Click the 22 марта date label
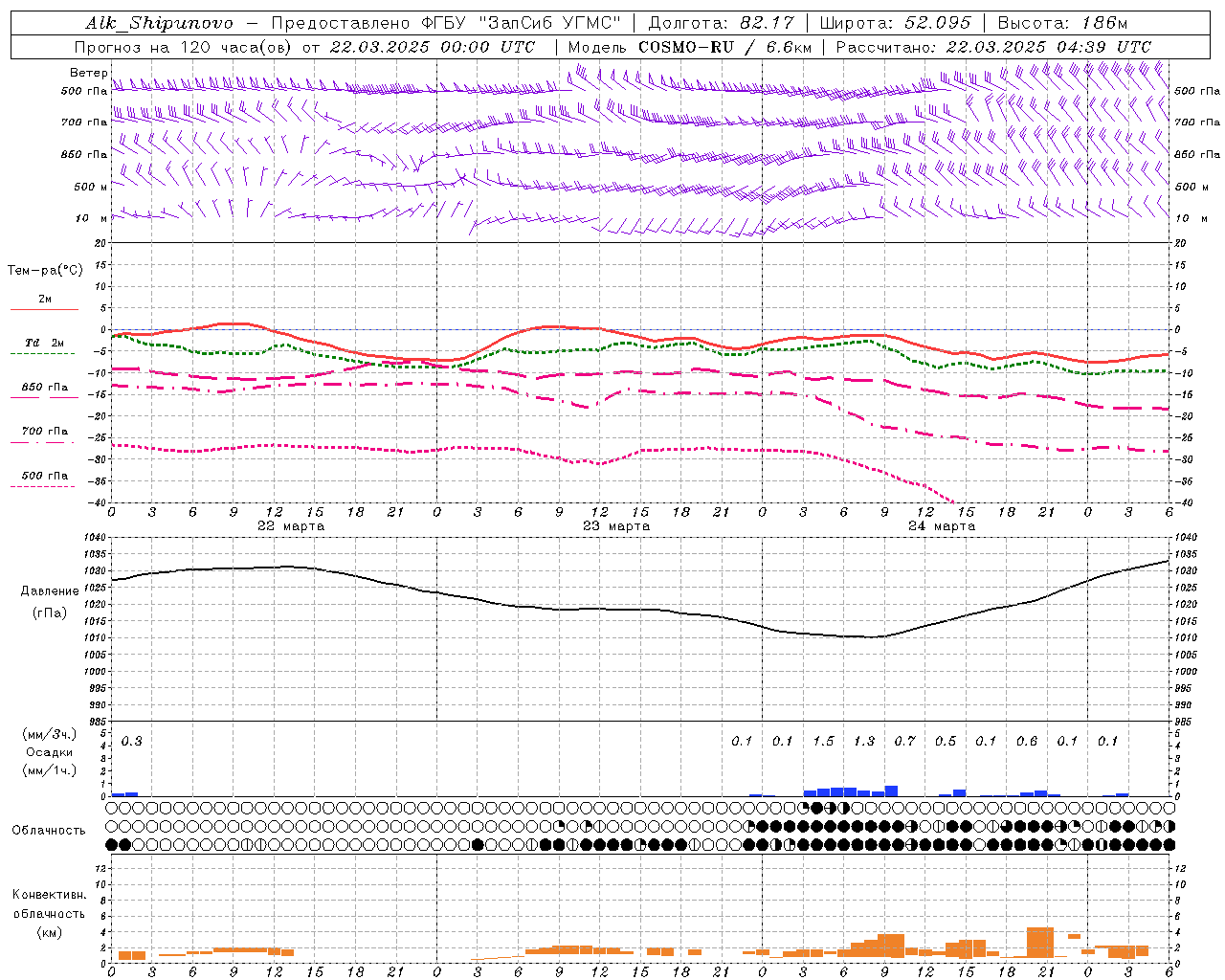 click(291, 526)
